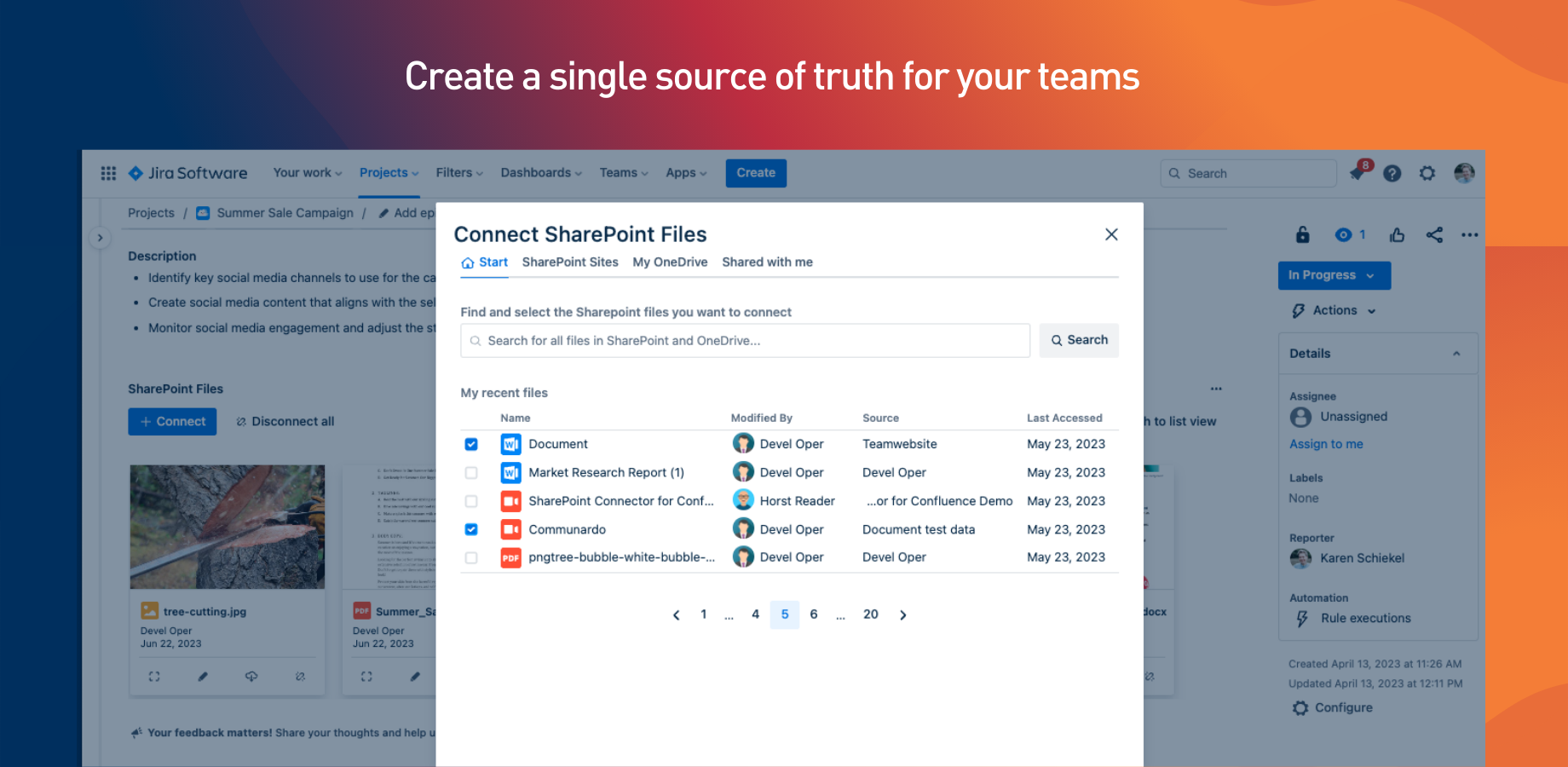
Task: Click the Create button
Action: click(756, 173)
